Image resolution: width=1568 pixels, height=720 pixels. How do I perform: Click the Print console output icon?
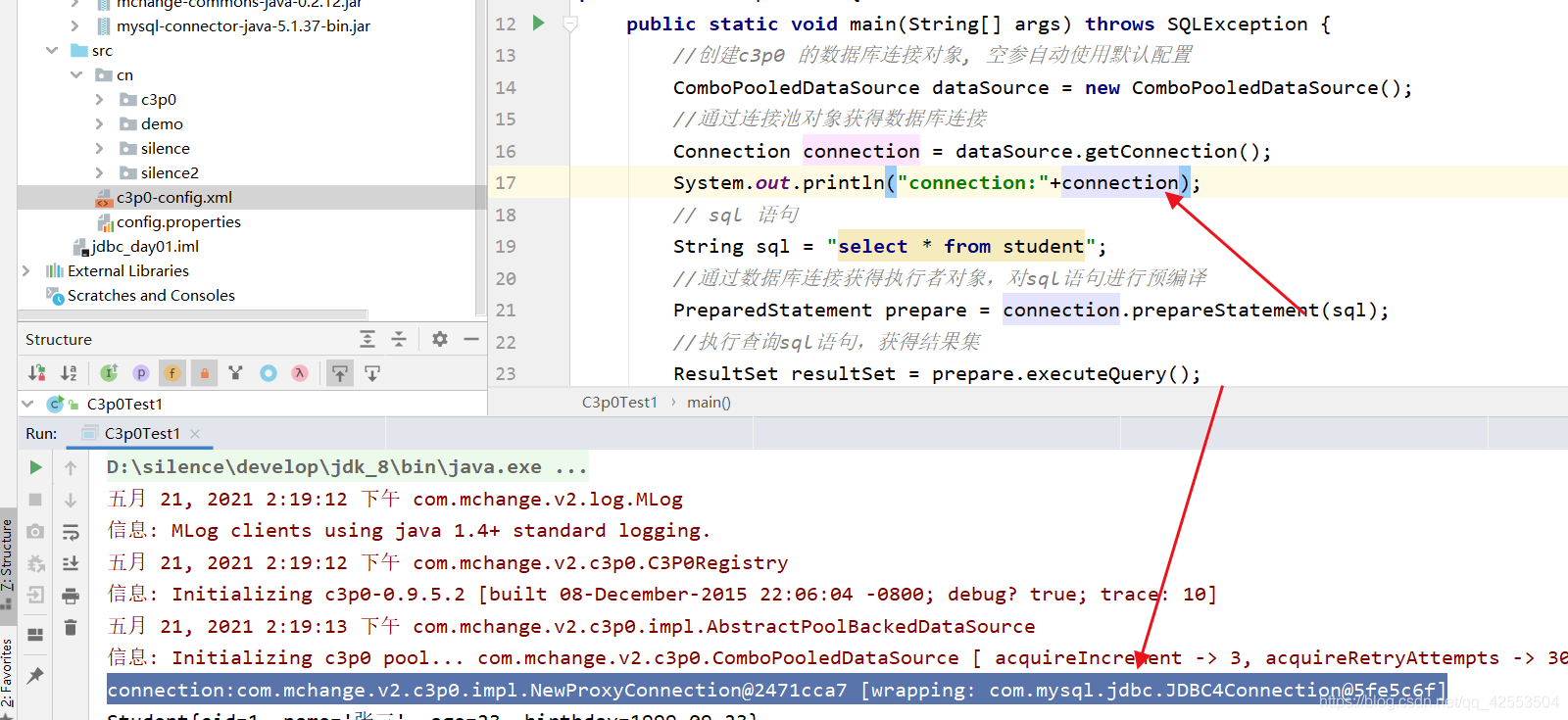coord(71,596)
